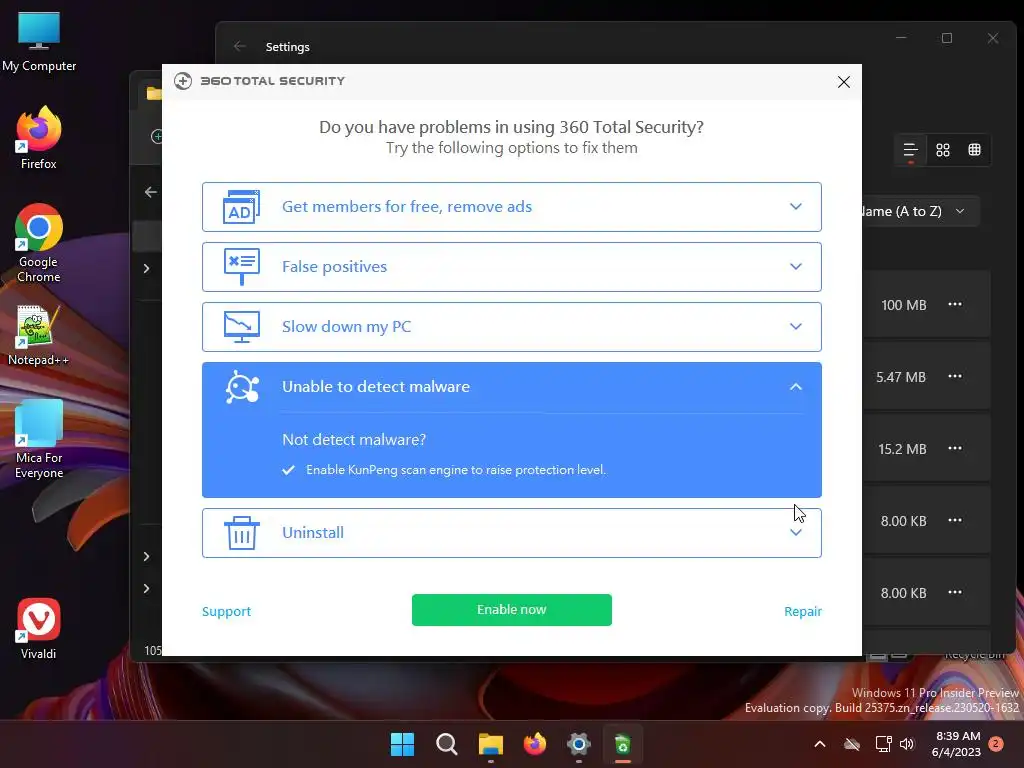The height and width of the screenshot is (768, 1024).
Task: Open the Notepad++ desktop shortcut
Action: click(x=38, y=335)
